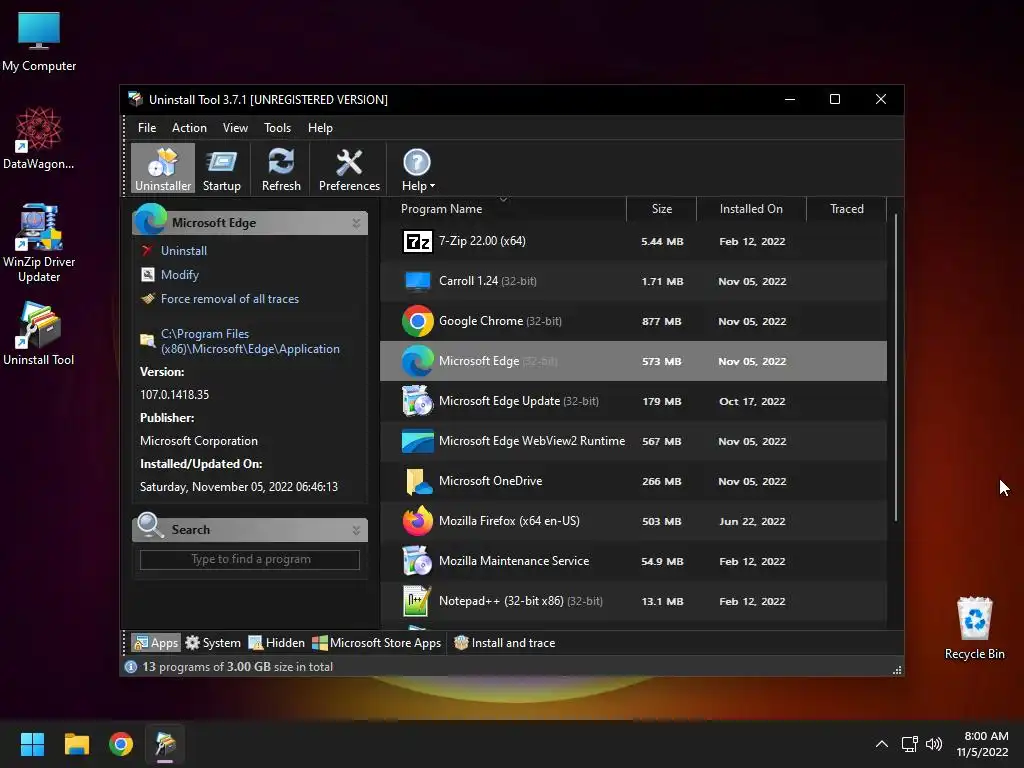Image resolution: width=1024 pixels, height=768 pixels.
Task: Click the volume icon in system tray
Action: click(x=934, y=744)
